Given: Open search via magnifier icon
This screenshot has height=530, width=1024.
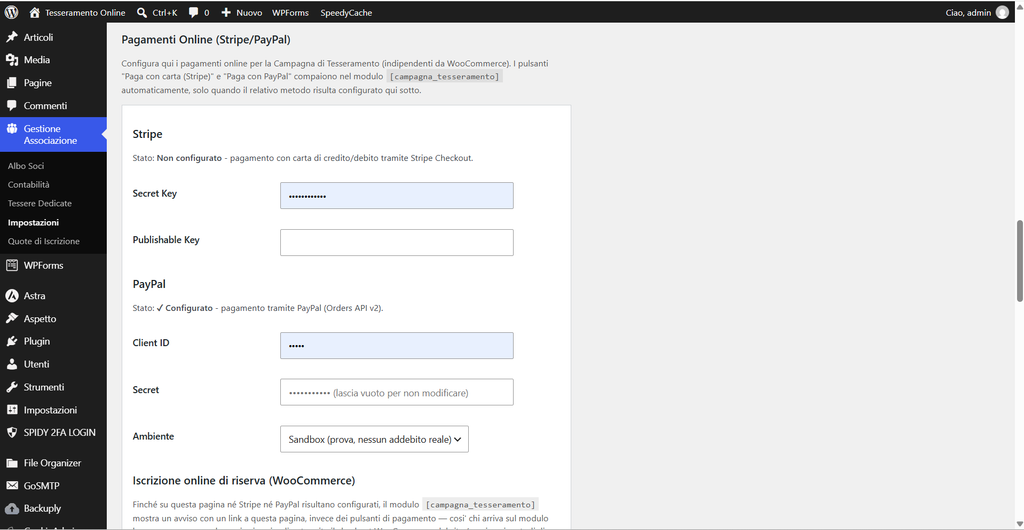Looking at the screenshot, I should pyautogui.click(x=142, y=12).
